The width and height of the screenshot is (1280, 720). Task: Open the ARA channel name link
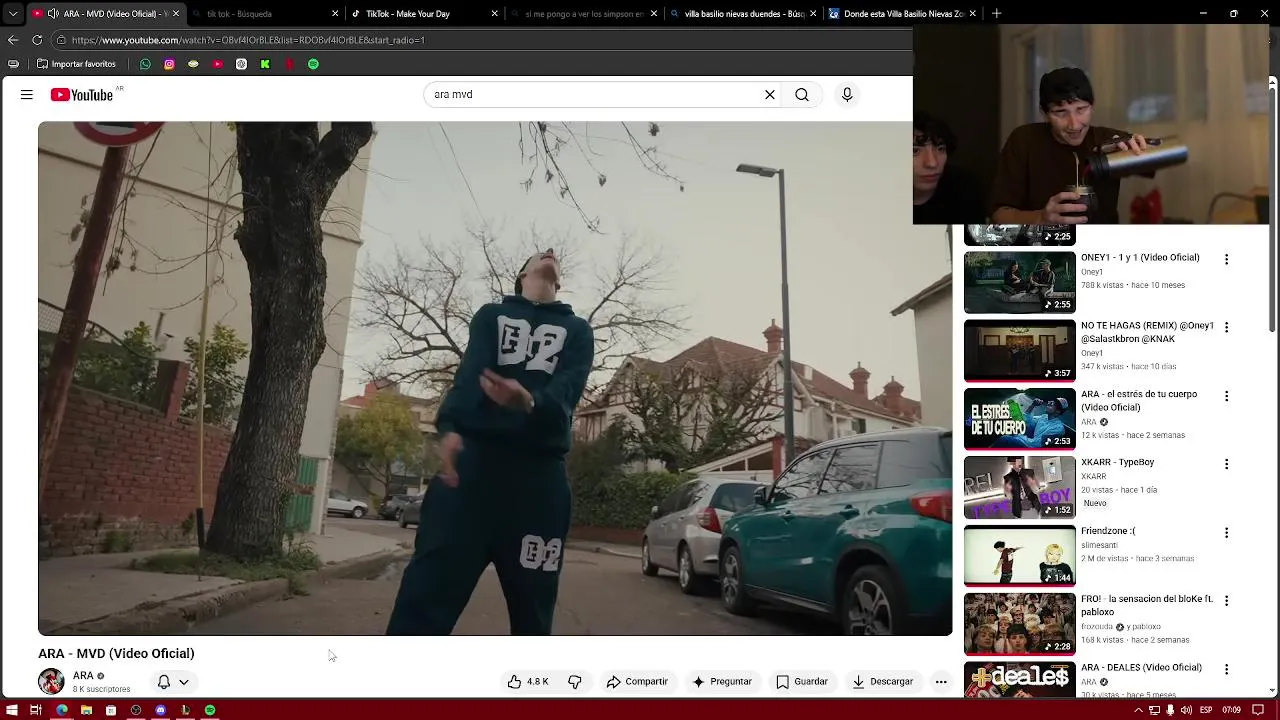83,676
